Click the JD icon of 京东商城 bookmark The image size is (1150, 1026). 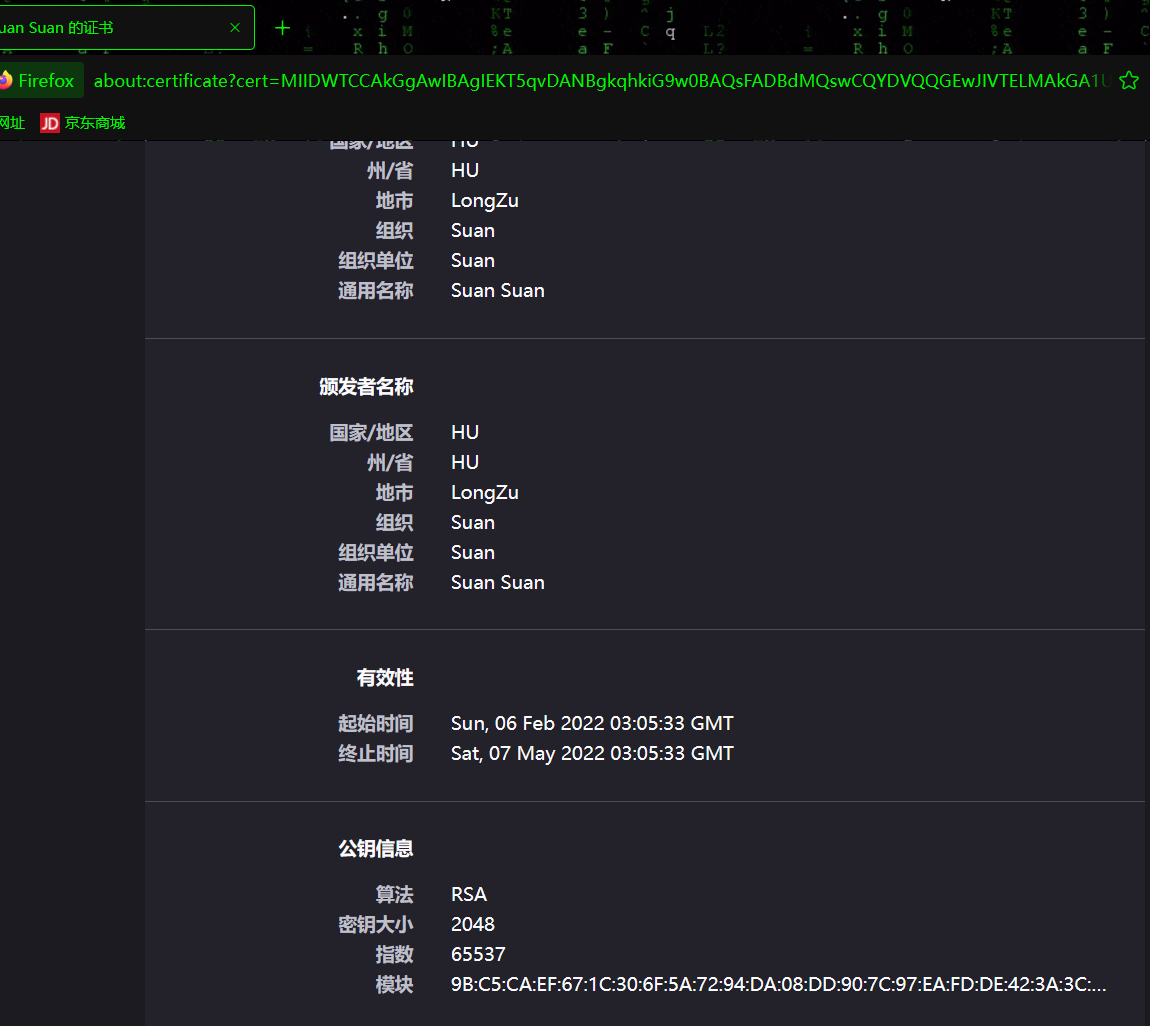coord(49,122)
